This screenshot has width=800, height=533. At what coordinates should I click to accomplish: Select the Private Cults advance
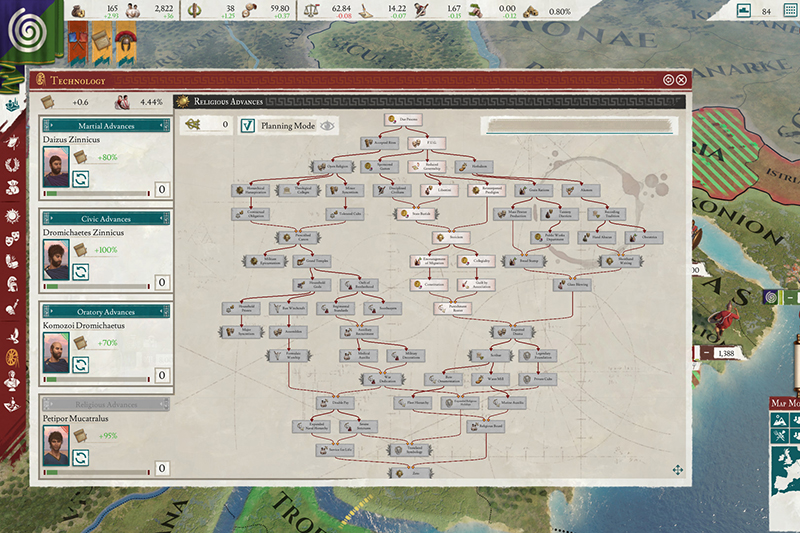click(538, 379)
